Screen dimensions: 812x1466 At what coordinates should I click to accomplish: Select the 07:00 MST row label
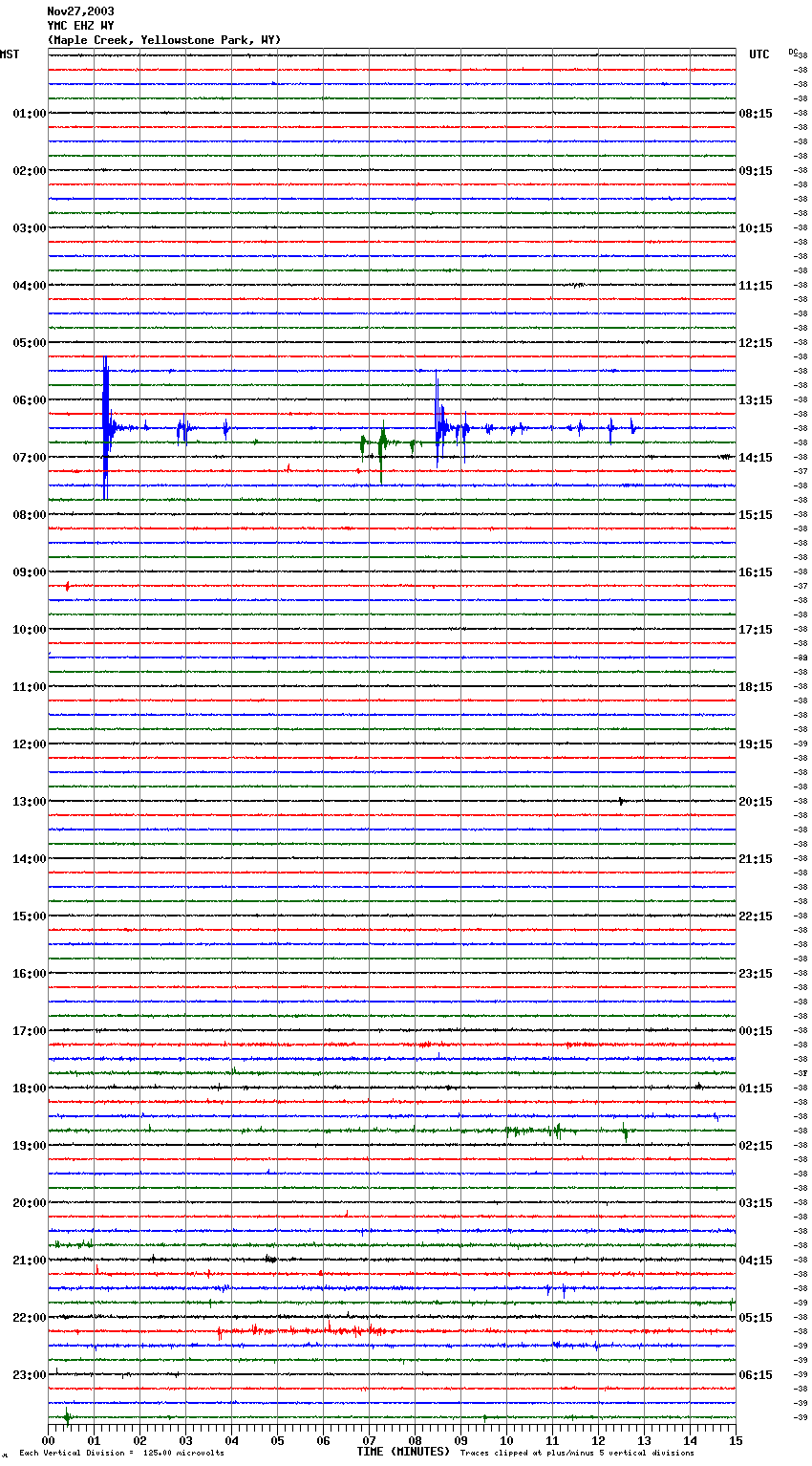tap(30, 458)
